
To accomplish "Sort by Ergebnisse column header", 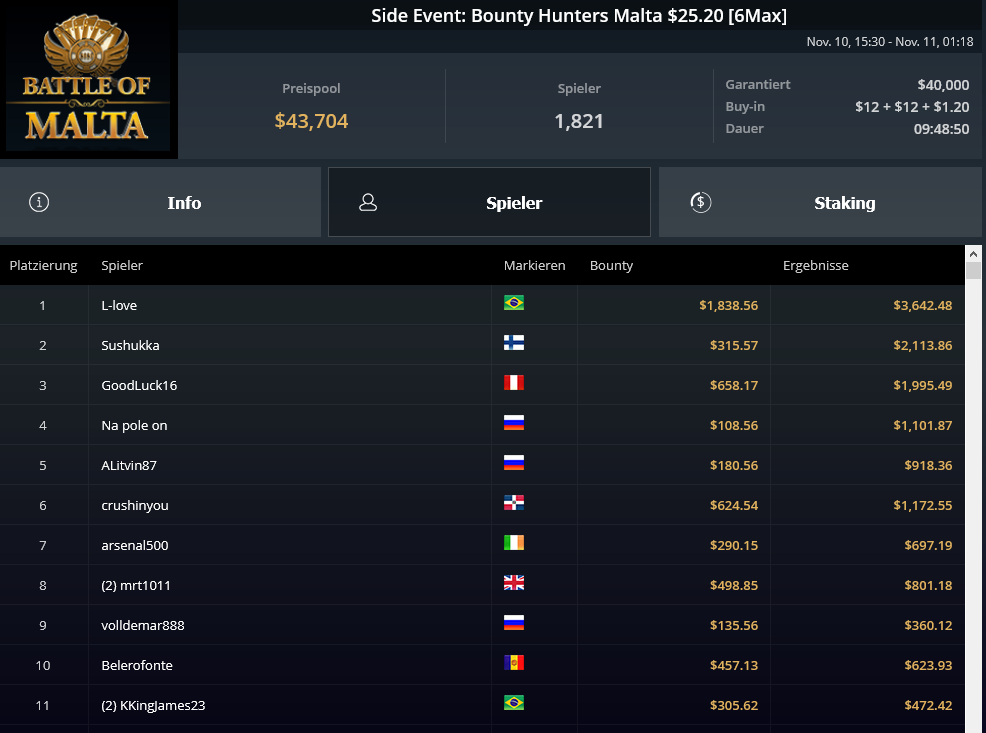I will coord(816,265).
